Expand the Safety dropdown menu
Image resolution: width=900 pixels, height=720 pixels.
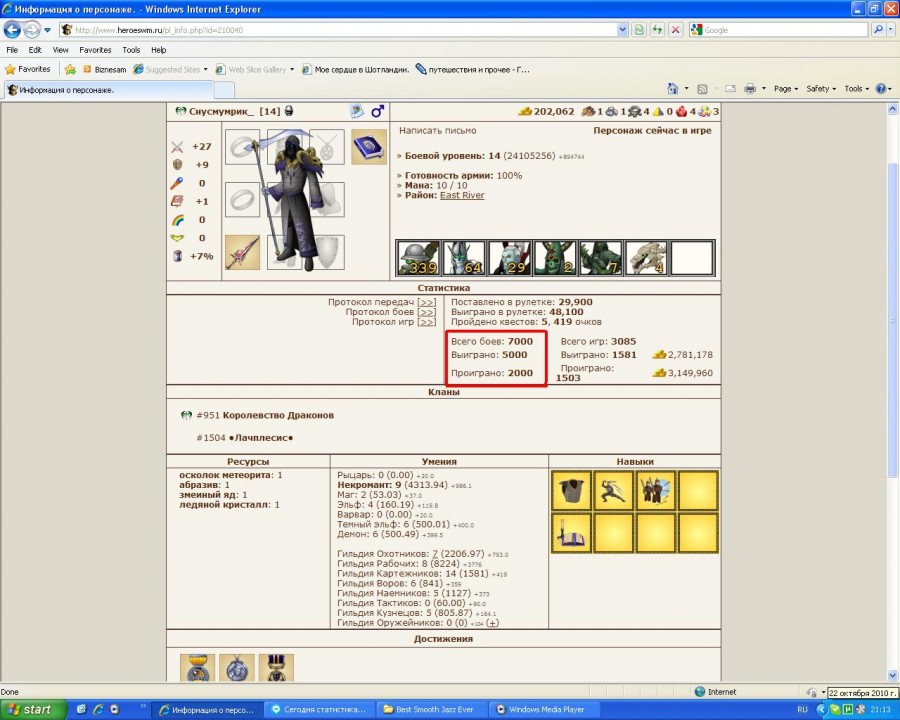(821, 89)
